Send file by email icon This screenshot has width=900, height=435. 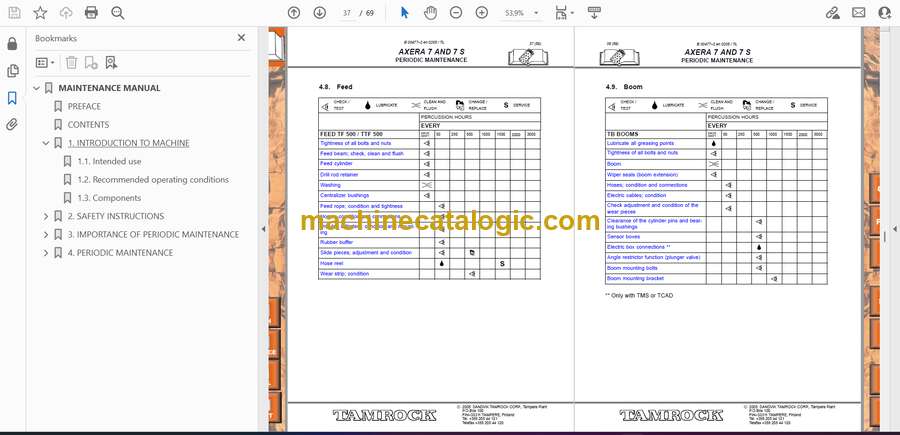click(859, 13)
